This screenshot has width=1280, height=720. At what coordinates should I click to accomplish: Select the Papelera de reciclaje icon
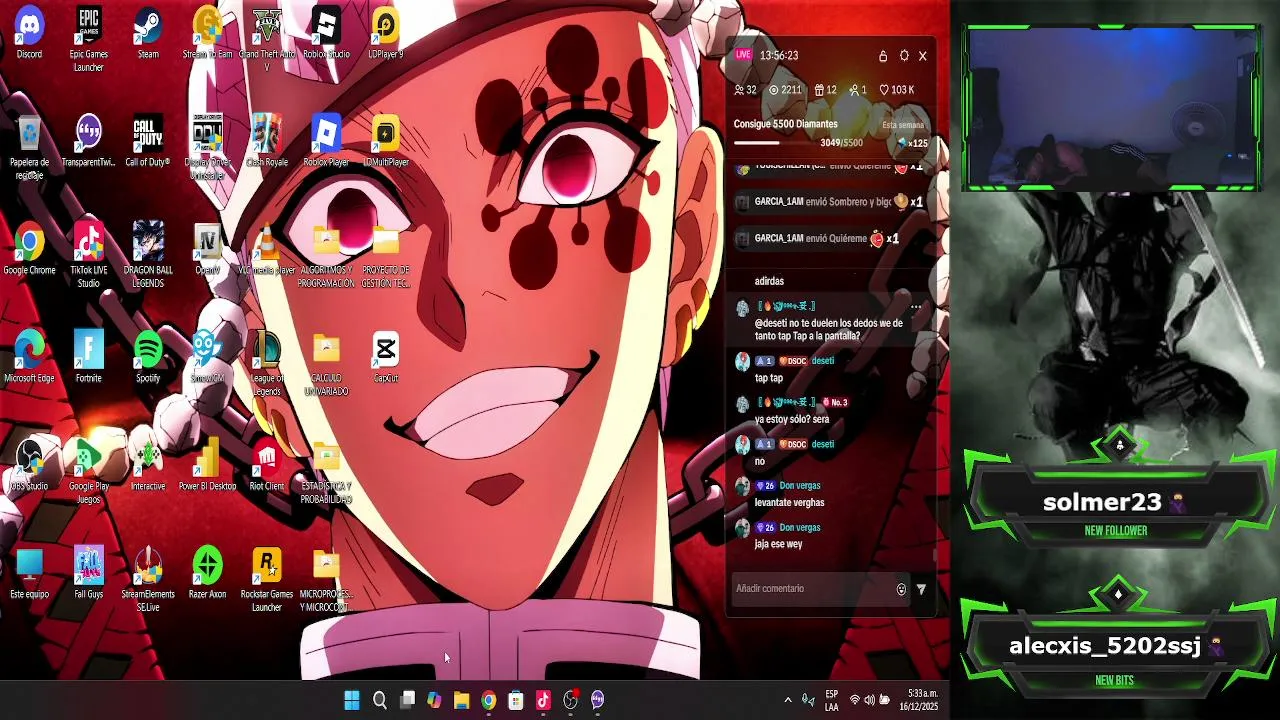29,148
